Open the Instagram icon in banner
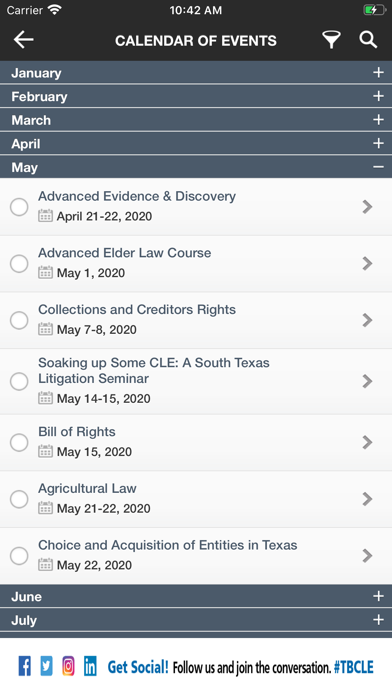Image resolution: width=392 pixels, height=696 pixels. [68, 666]
